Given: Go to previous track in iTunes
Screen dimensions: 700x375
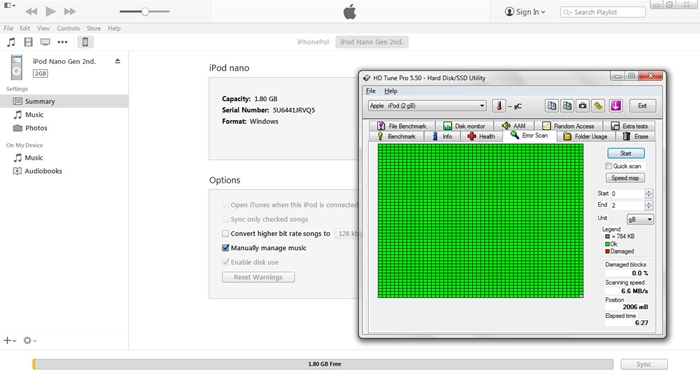Looking at the screenshot, I should (31, 12).
